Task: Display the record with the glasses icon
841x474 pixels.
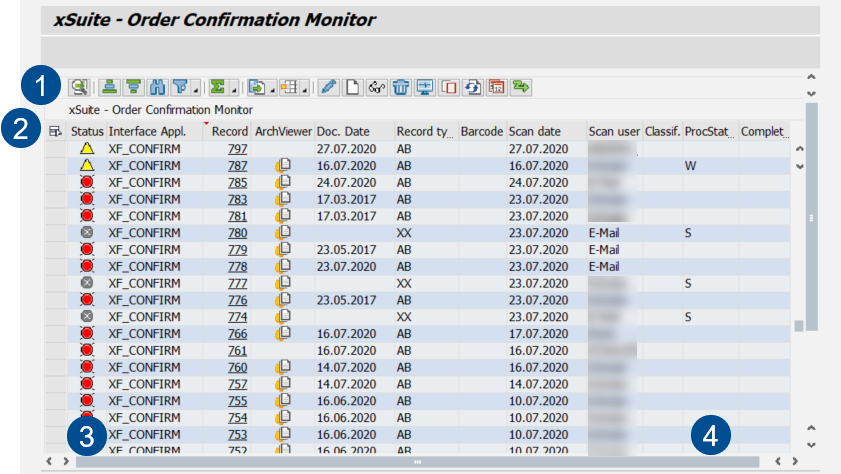Action: 377,87
